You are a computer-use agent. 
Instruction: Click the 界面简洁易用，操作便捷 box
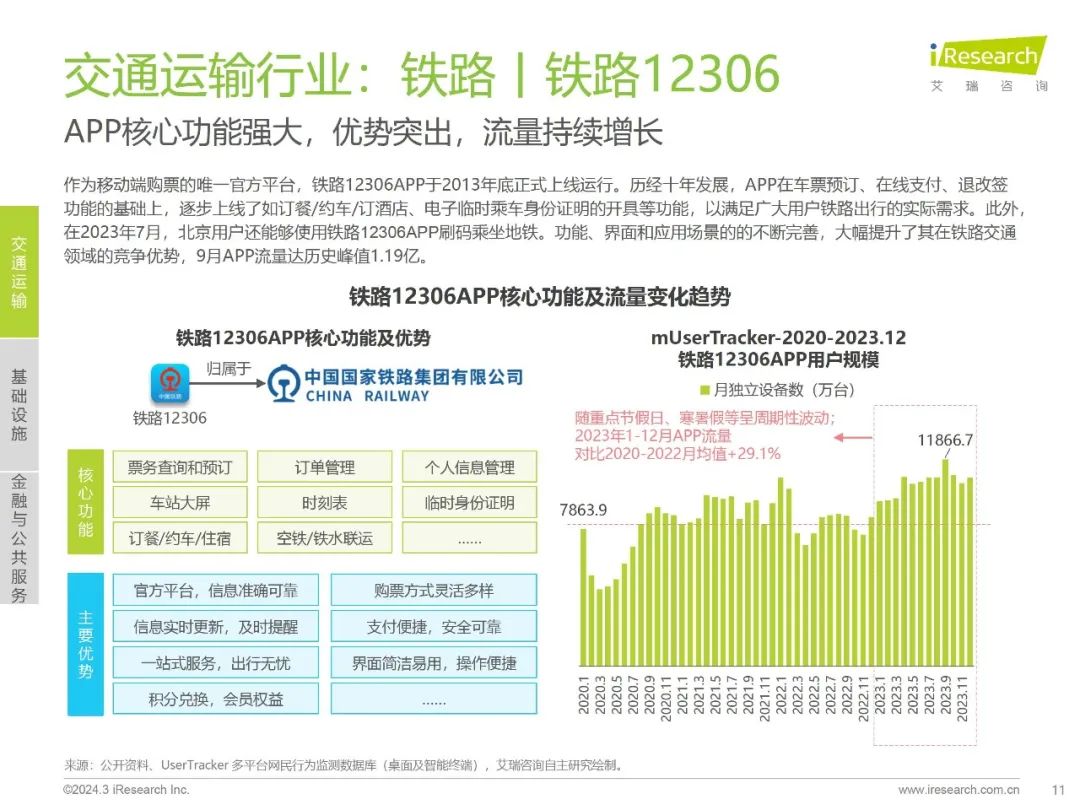[434, 663]
